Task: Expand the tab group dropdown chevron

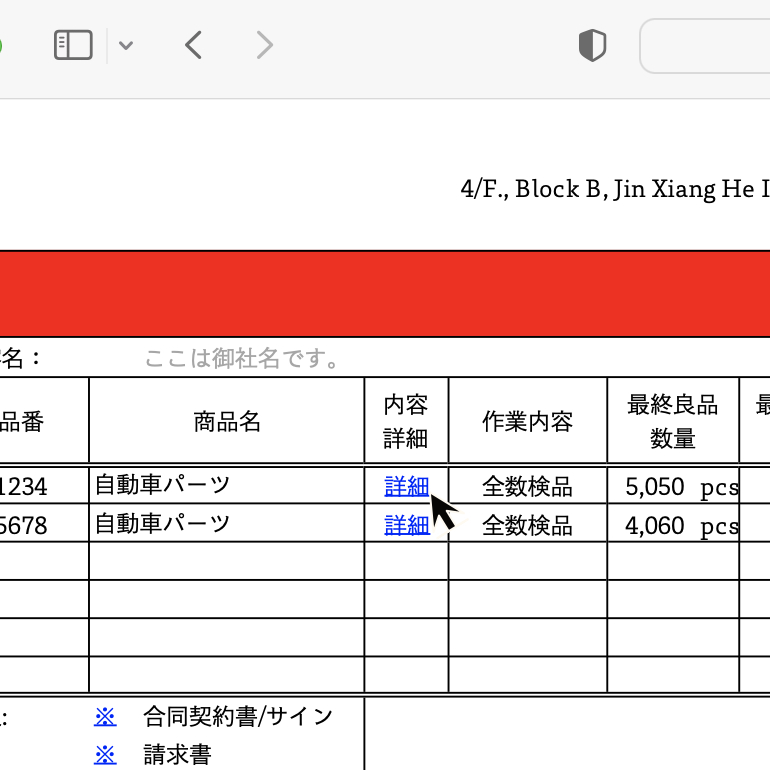Action: (x=126, y=45)
